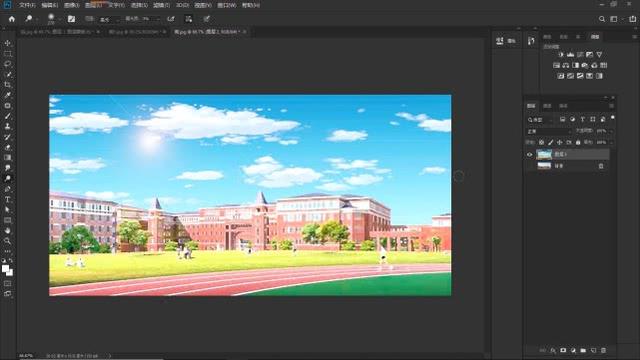Open the blend mode dropdown
The height and width of the screenshot is (360, 640).
pyautogui.click(x=549, y=131)
